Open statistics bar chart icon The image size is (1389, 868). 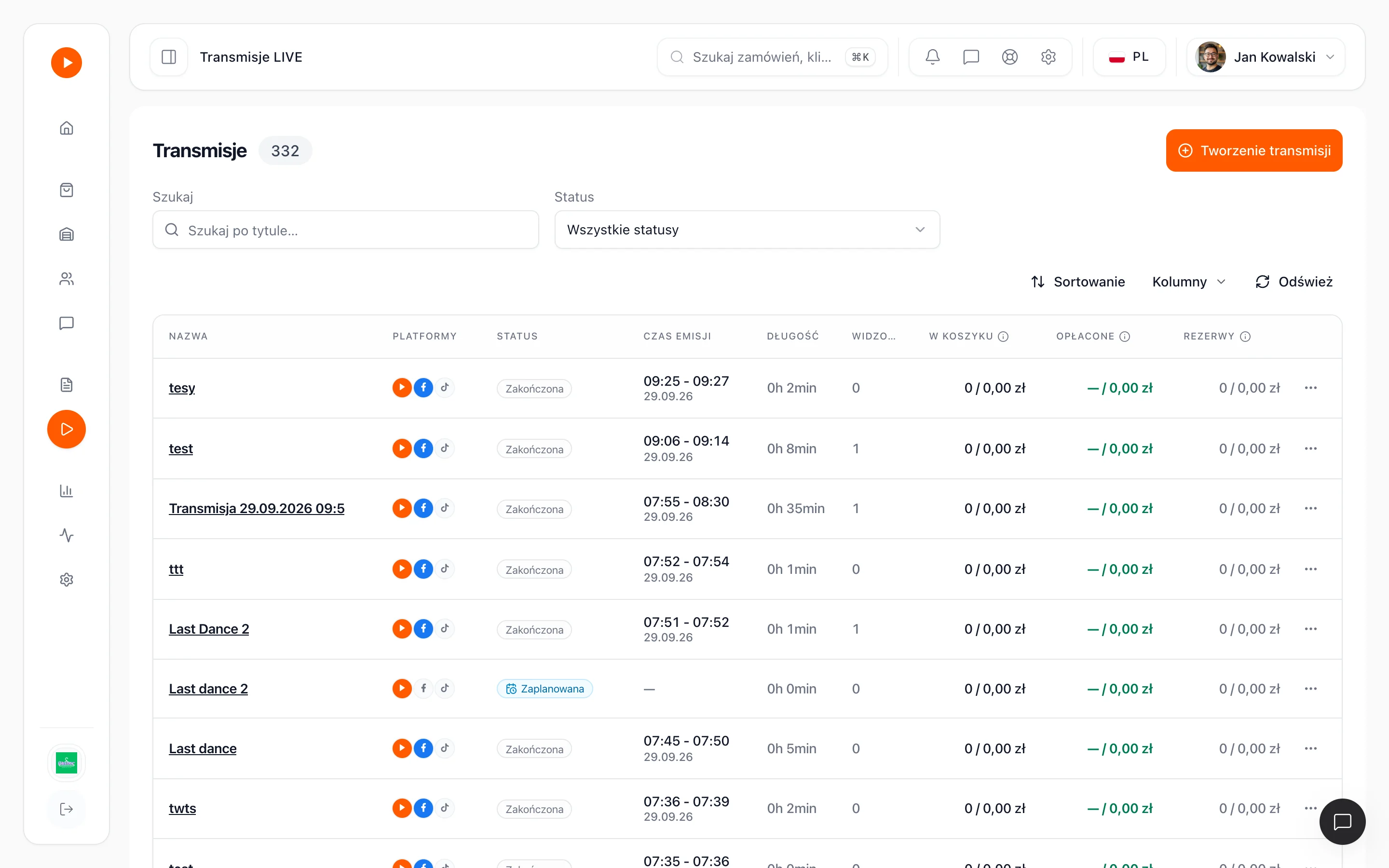coord(67,491)
